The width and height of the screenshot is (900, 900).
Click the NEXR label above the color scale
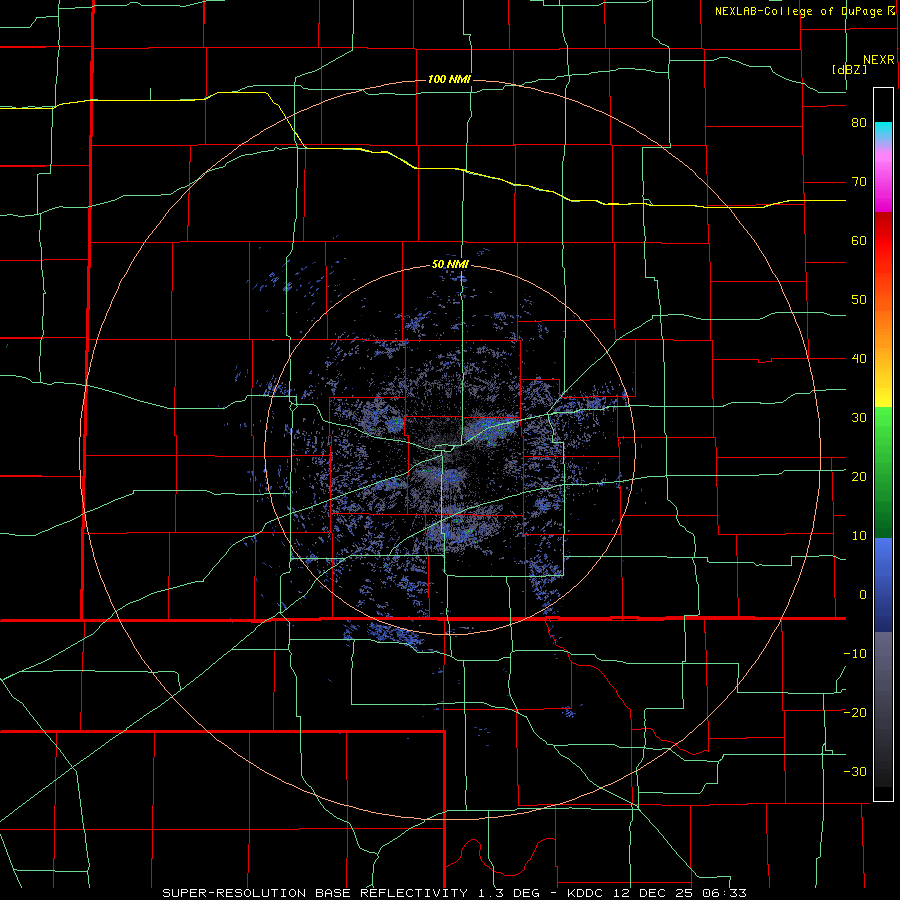[x=878, y=60]
